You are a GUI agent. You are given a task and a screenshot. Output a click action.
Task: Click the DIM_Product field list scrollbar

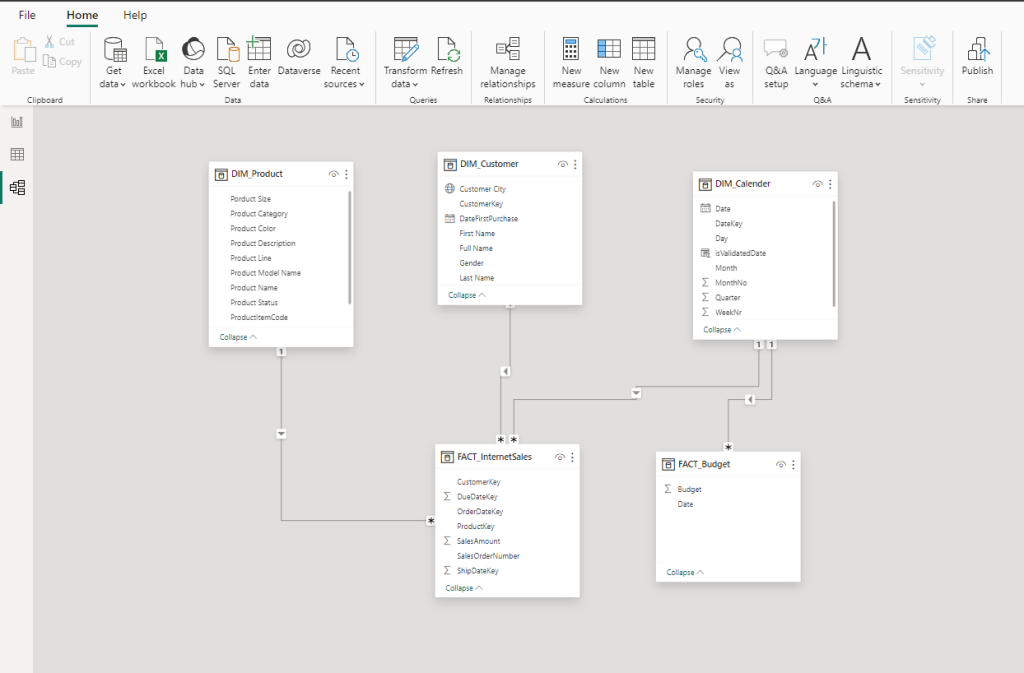tap(349, 247)
